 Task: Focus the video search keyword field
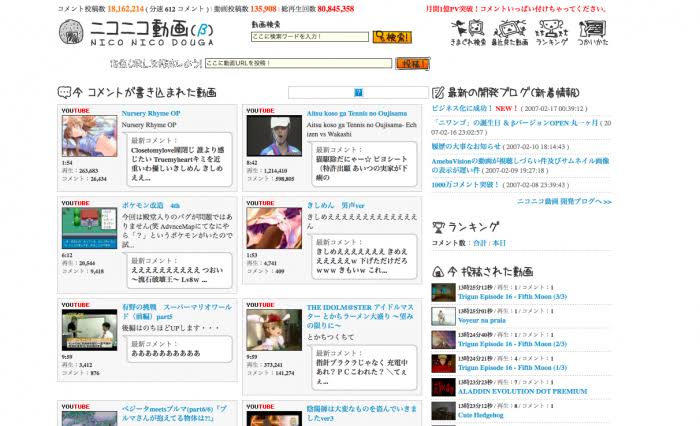click(x=310, y=37)
